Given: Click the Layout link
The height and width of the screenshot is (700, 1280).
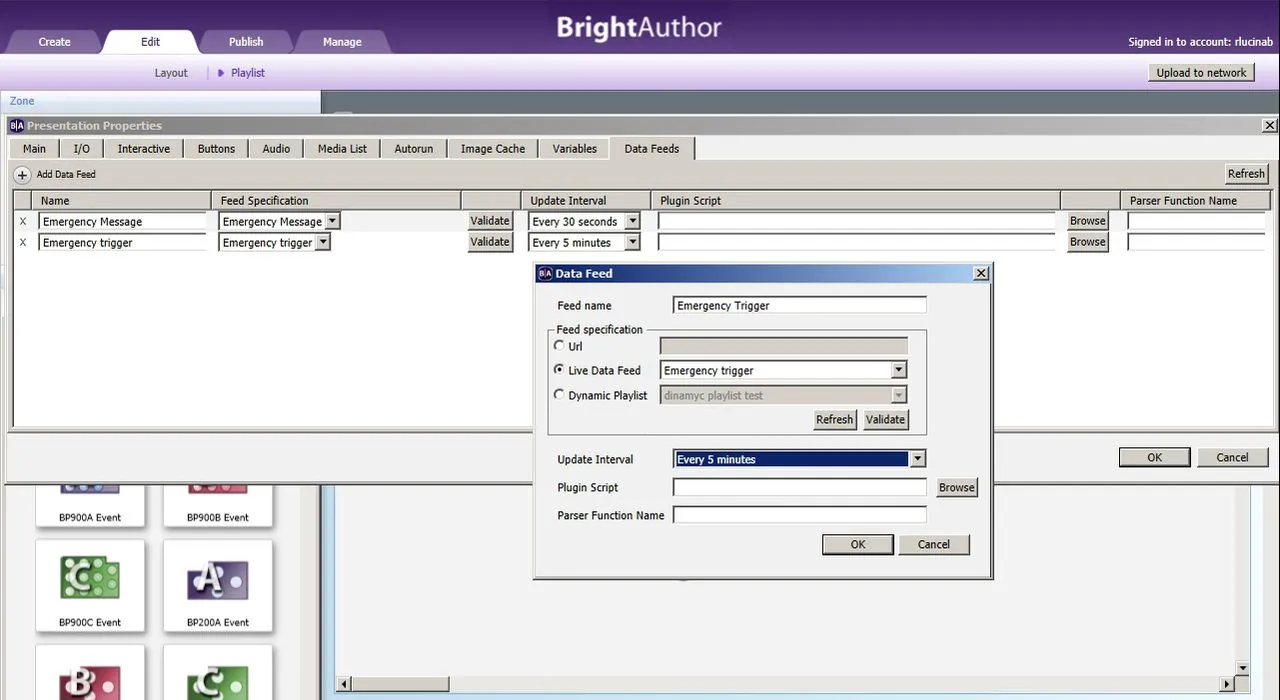Looking at the screenshot, I should [171, 73].
